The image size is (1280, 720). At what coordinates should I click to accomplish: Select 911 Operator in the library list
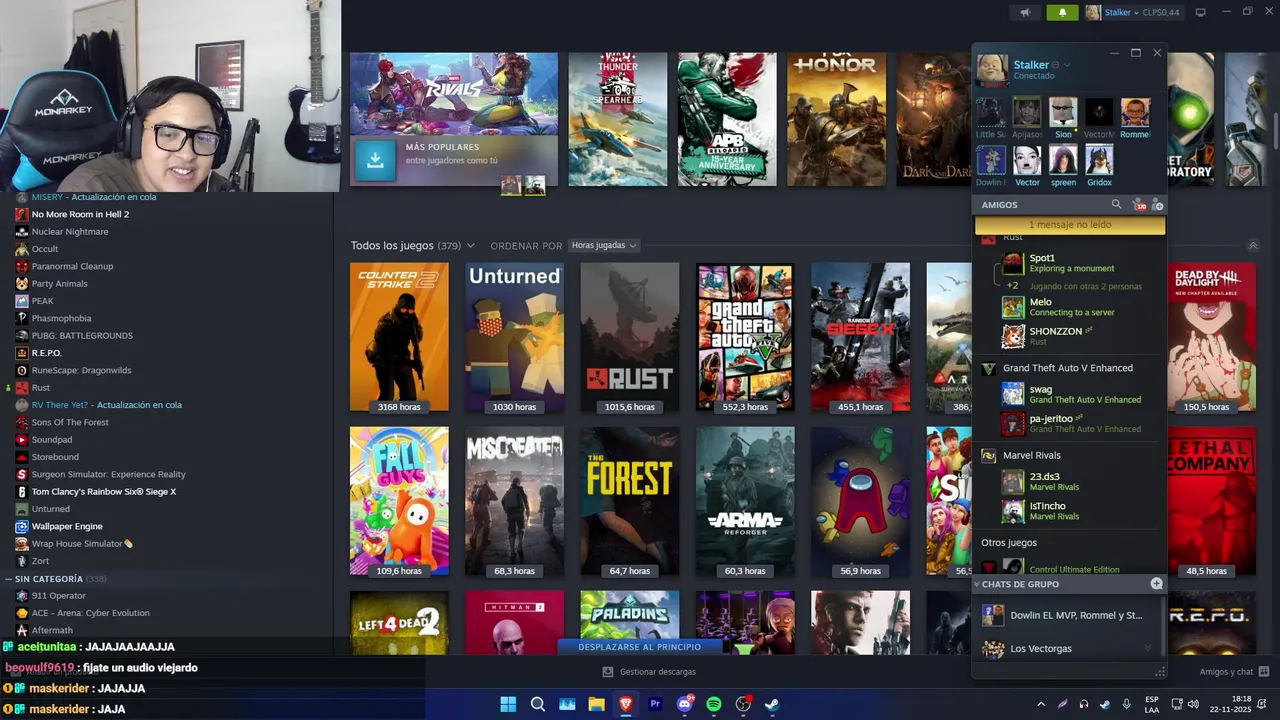click(x=58, y=596)
